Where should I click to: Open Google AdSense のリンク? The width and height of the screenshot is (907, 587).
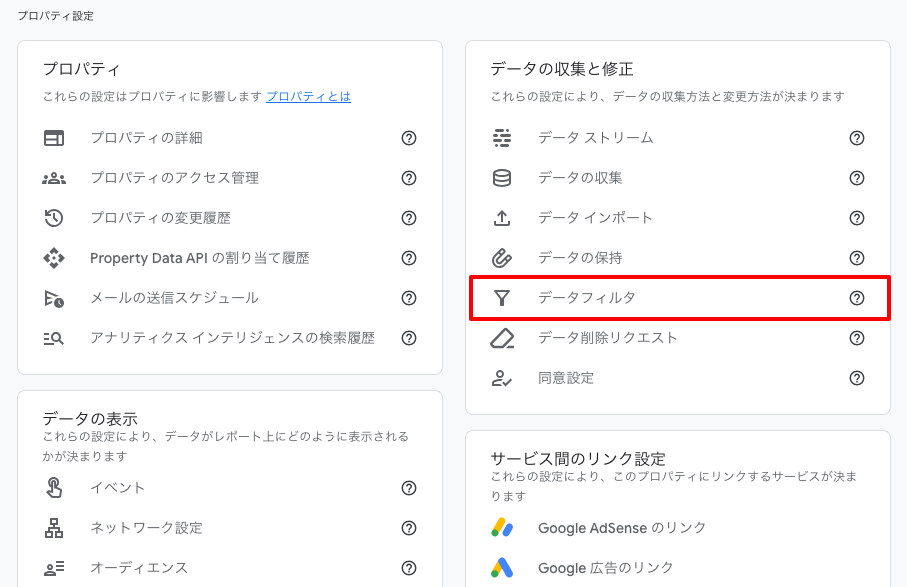[x=622, y=528]
